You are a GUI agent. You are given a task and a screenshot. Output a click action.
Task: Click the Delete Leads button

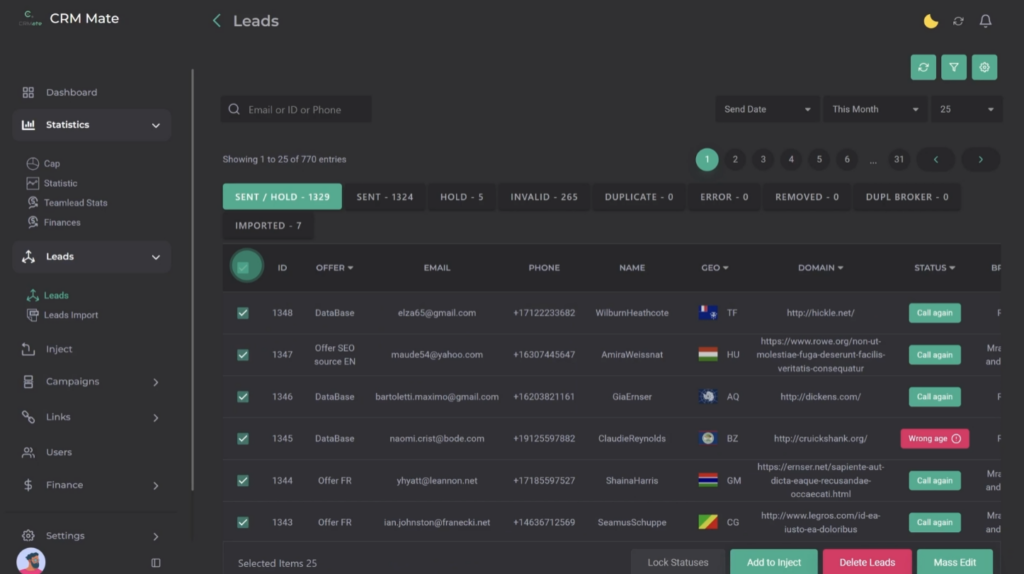point(867,562)
